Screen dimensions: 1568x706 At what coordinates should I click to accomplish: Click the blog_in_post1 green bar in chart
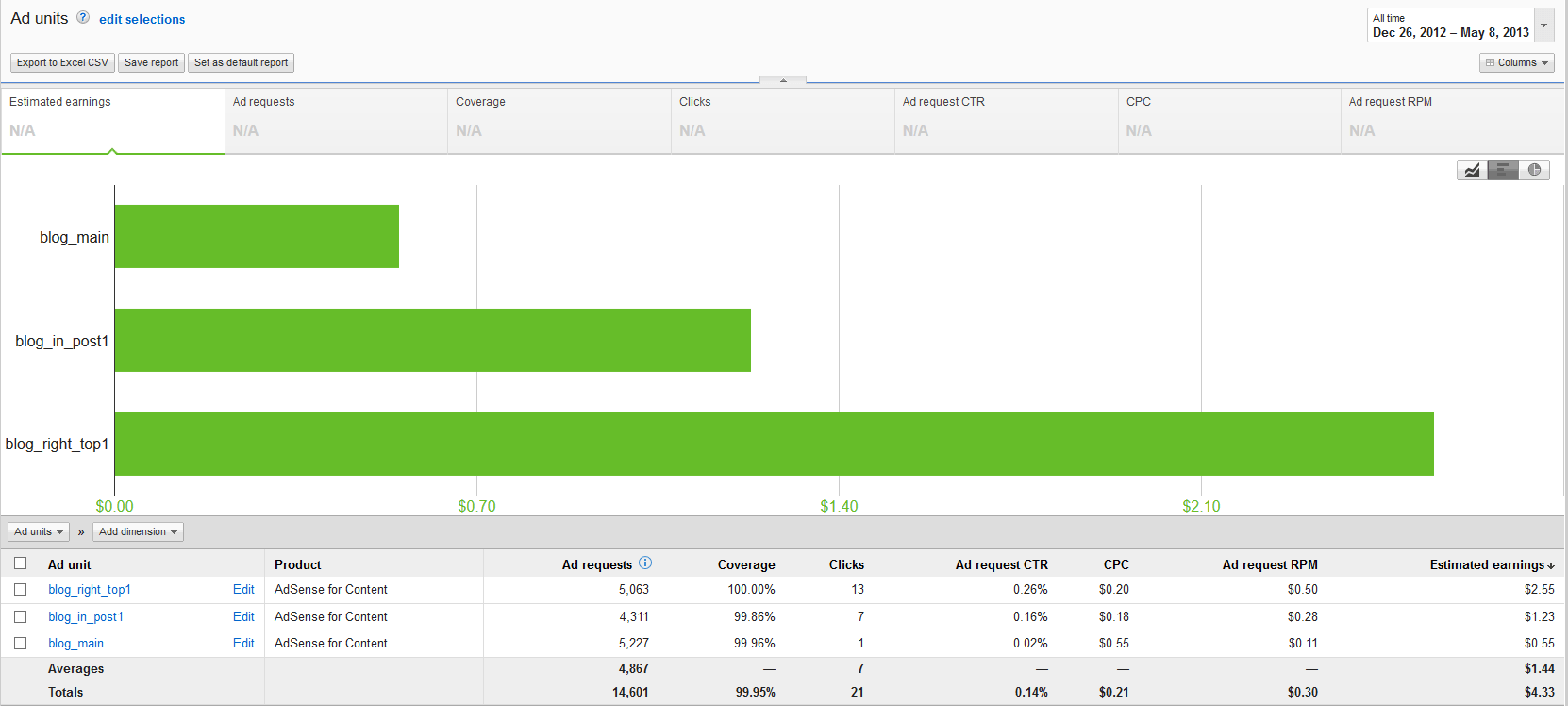click(433, 340)
